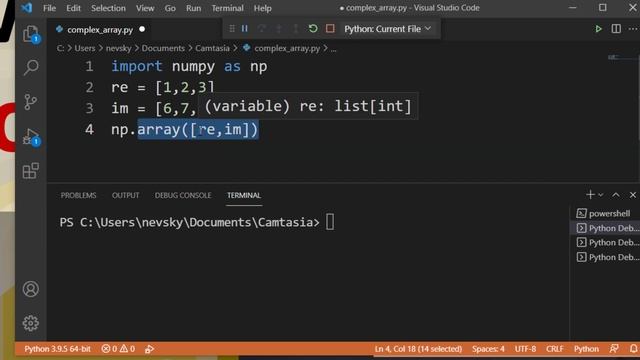The height and width of the screenshot is (360, 640).
Task: Open the Selection menu
Action: click(x=108, y=8)
